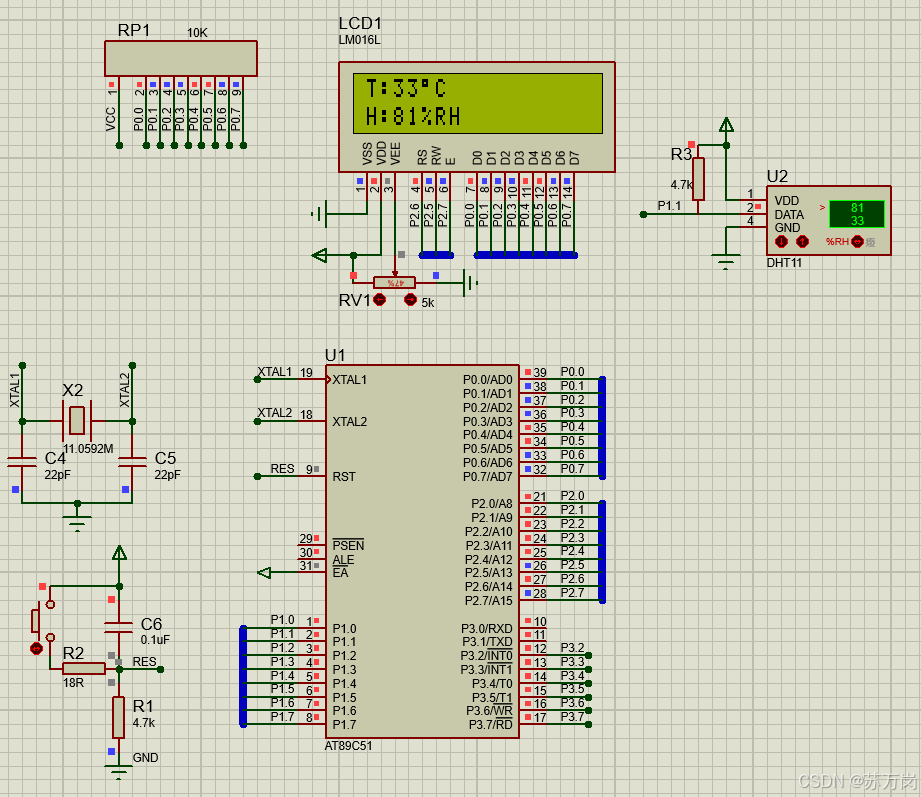Click the 22pF value under C5
Image resolution: width=921 pixels, height=797 pixels.
tap(167, 475)
